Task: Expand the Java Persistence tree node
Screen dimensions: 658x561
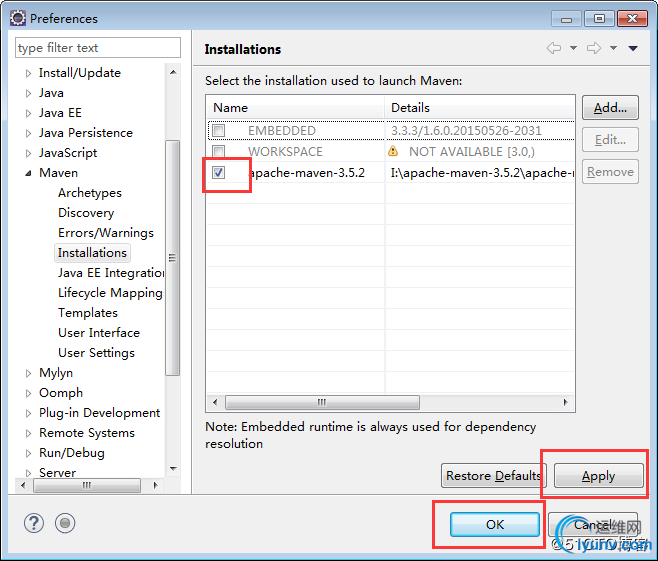Action: [x=28, y=133]
